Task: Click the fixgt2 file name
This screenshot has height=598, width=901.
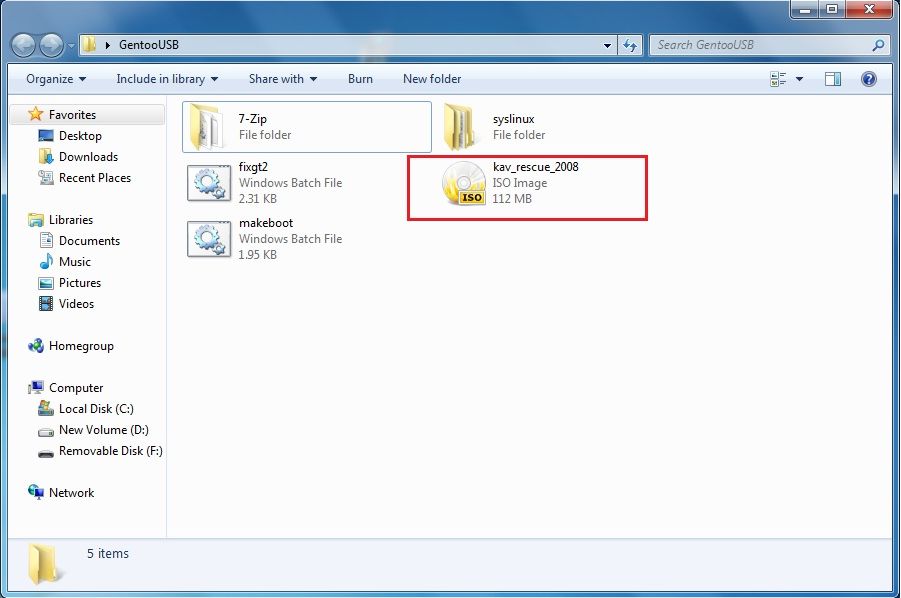Action: [253, 167]
